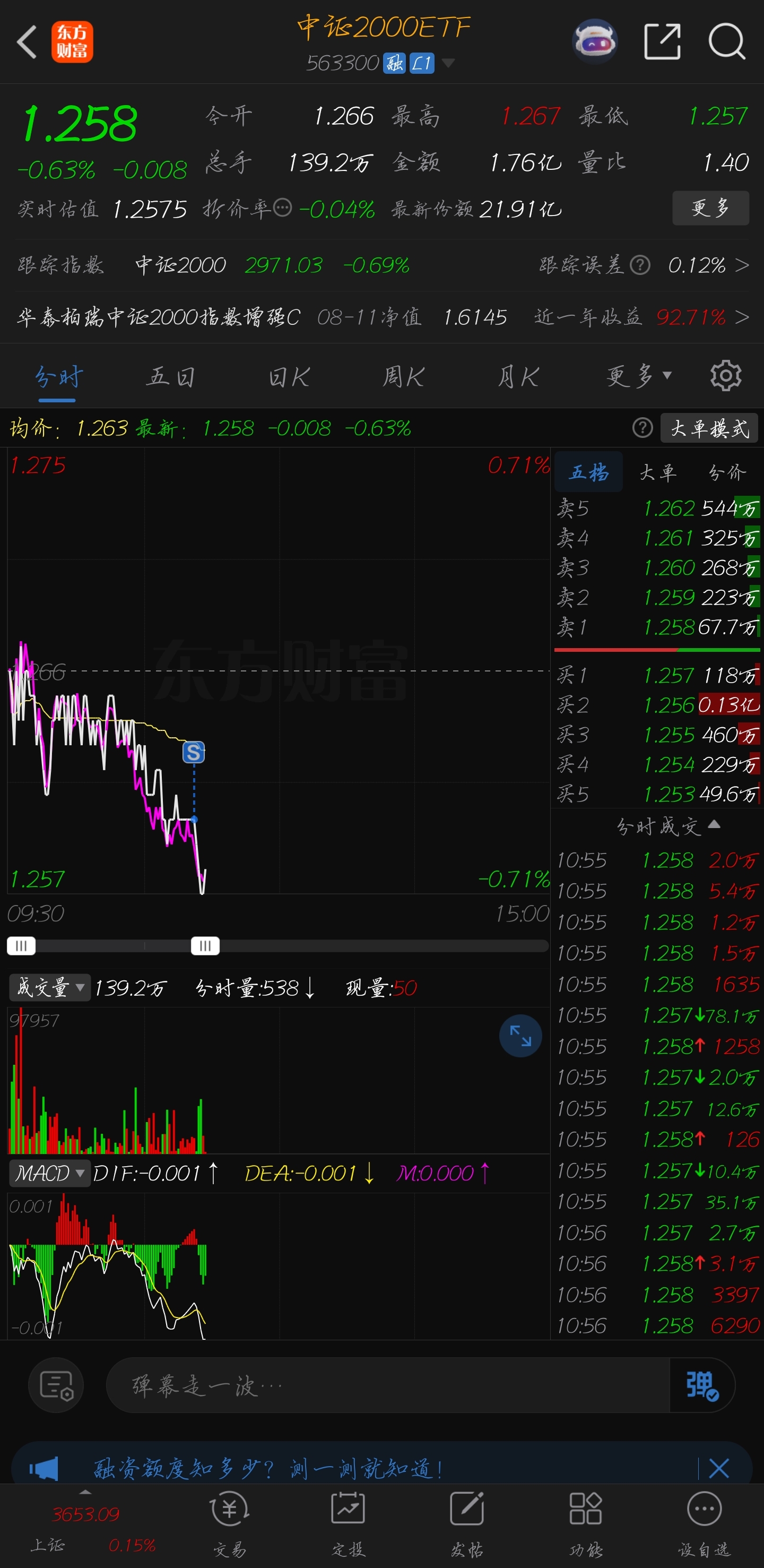Open the MACD indicator dropdown
This screenshot has width=764, height=1568.
pos(50,1173)
